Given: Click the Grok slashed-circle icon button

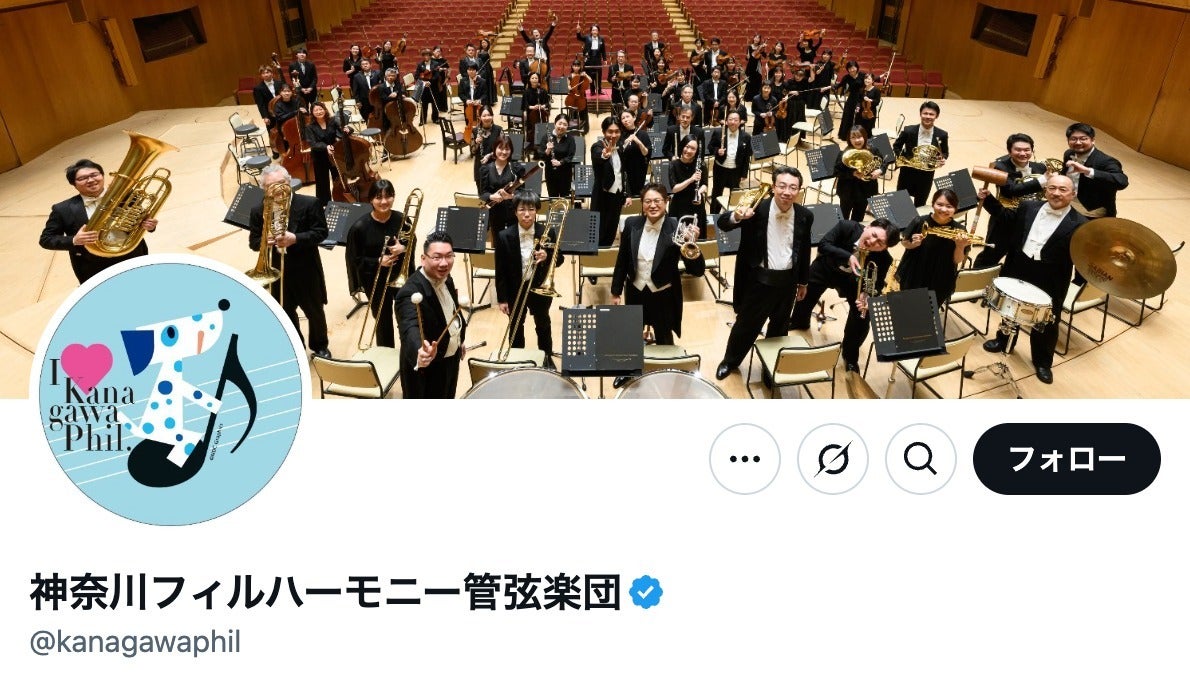Looking at the screenshot, I should [833, 459].
